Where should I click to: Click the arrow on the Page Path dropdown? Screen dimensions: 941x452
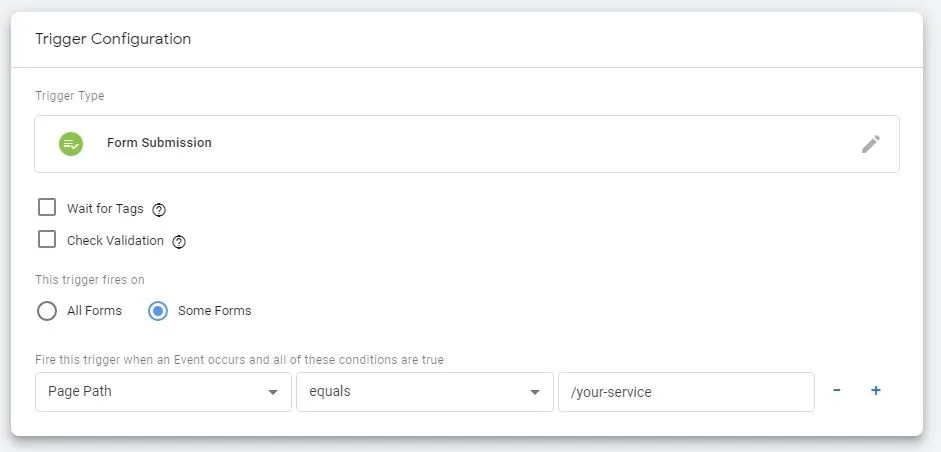click(273, 393)
